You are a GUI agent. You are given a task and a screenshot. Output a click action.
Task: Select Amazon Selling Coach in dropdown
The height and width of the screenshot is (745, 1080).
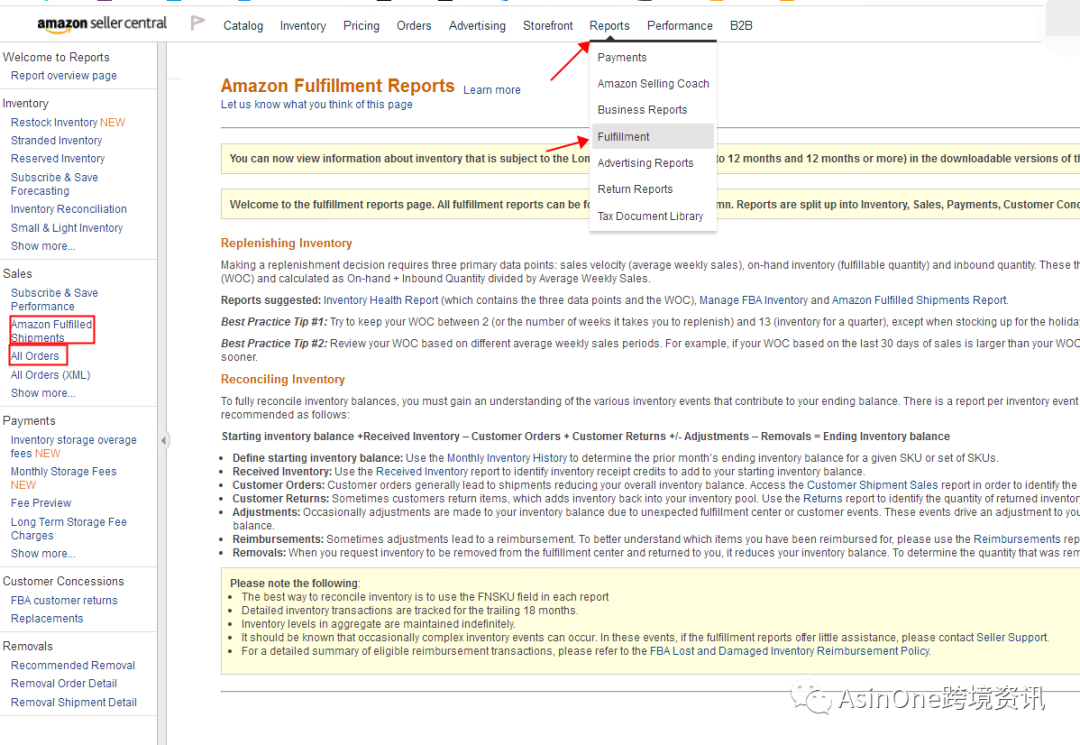[x=653, y=83]
